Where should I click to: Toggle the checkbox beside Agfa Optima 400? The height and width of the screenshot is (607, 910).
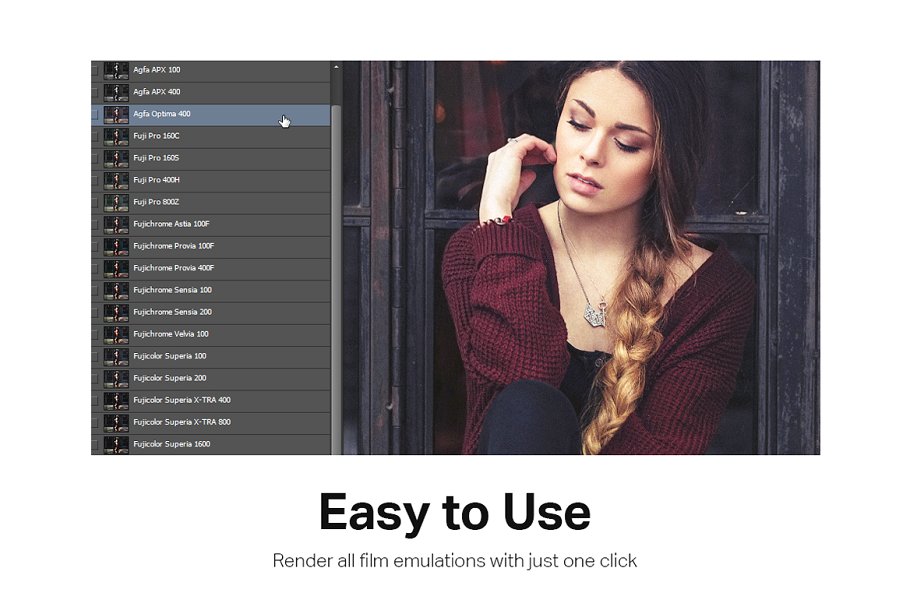[x=96, y=114]
